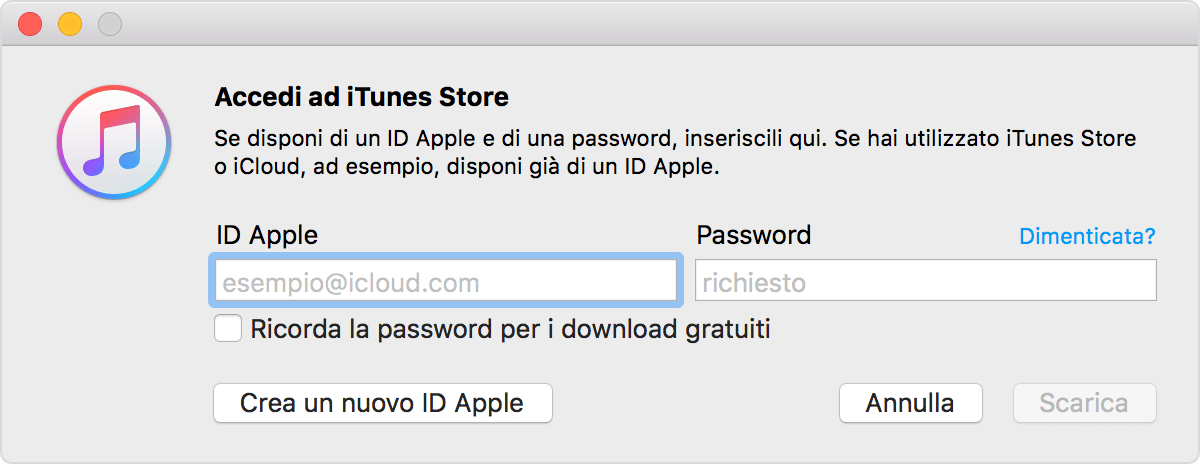Screen dimensions: 1200x464
Task: Click the "ID Apple" field label
Action: (266, 236)
